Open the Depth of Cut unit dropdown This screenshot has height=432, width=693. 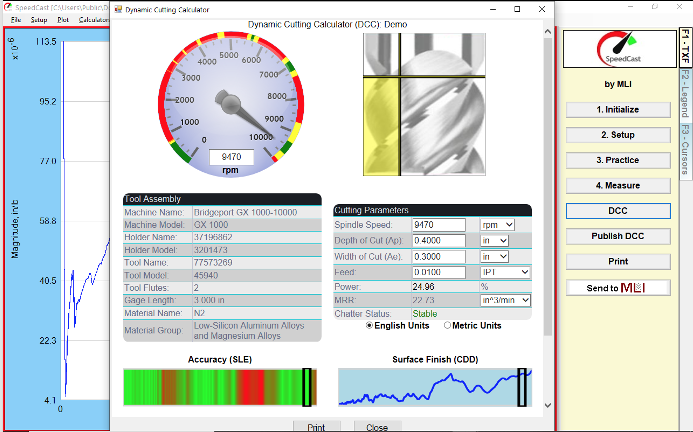[x=494, y=241]
